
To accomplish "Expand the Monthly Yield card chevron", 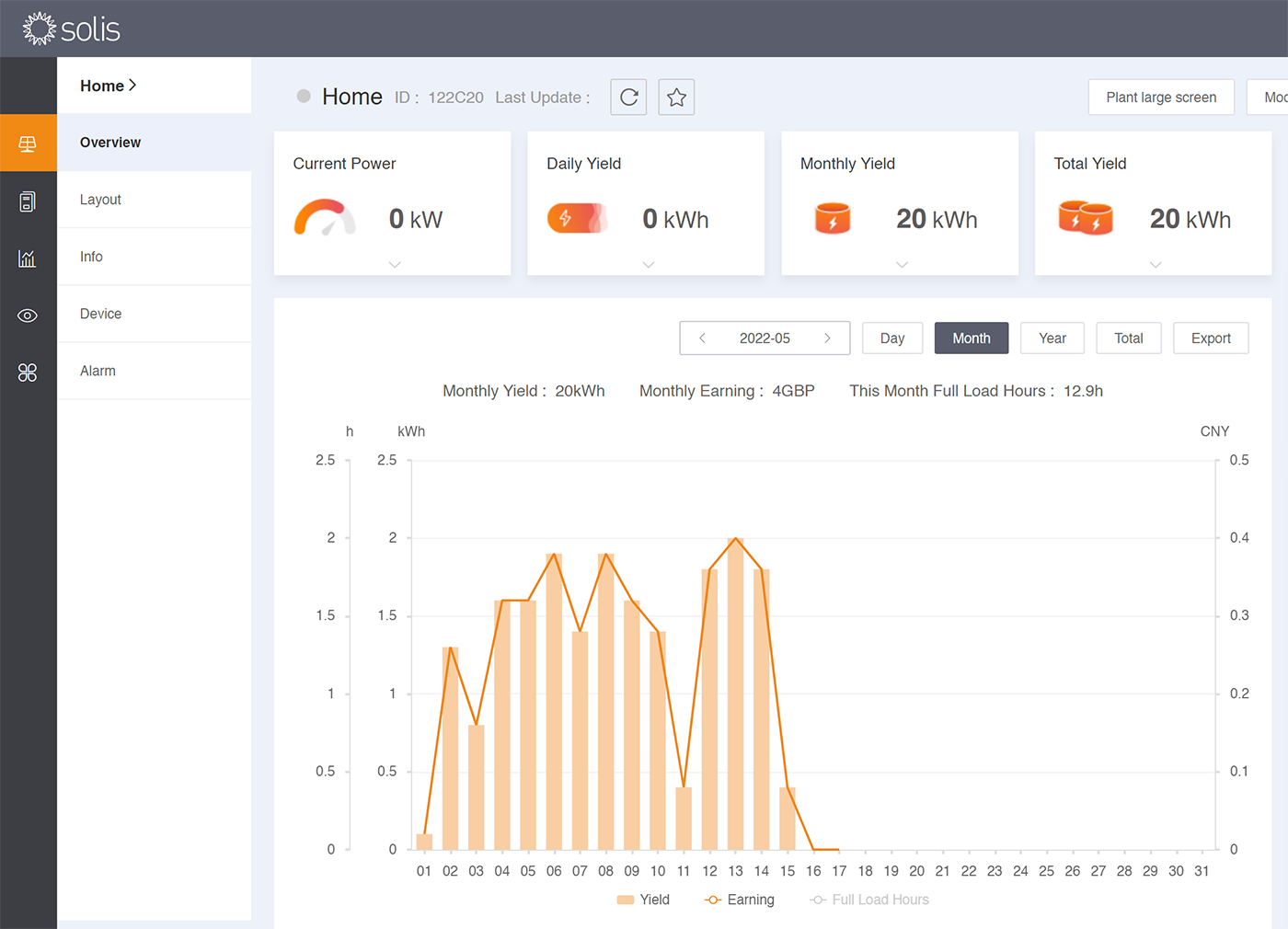I will [903, 265].
